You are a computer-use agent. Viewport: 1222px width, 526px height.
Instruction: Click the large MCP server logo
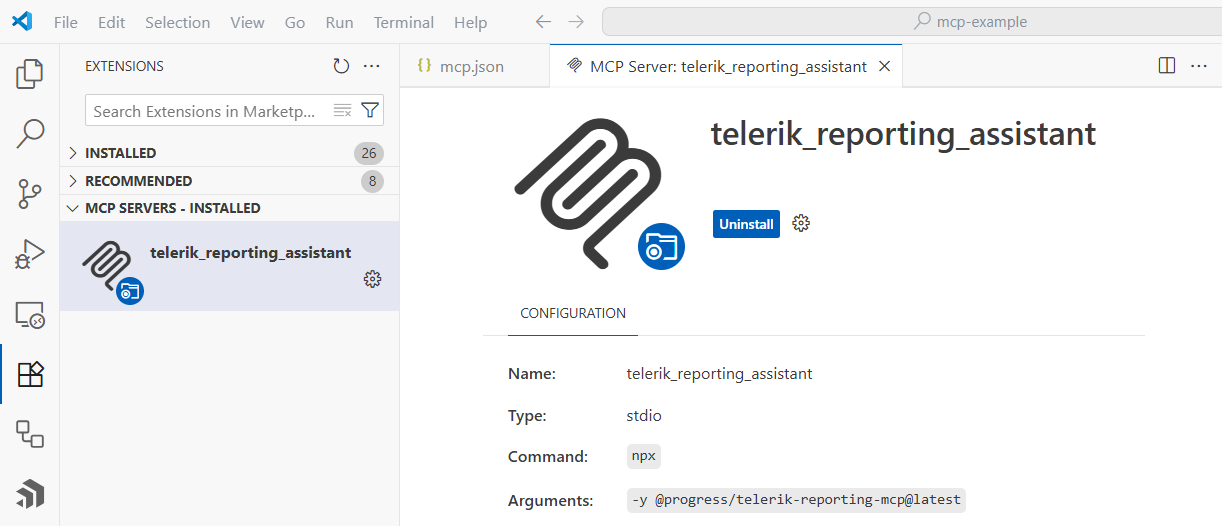[x=598, y=195]
